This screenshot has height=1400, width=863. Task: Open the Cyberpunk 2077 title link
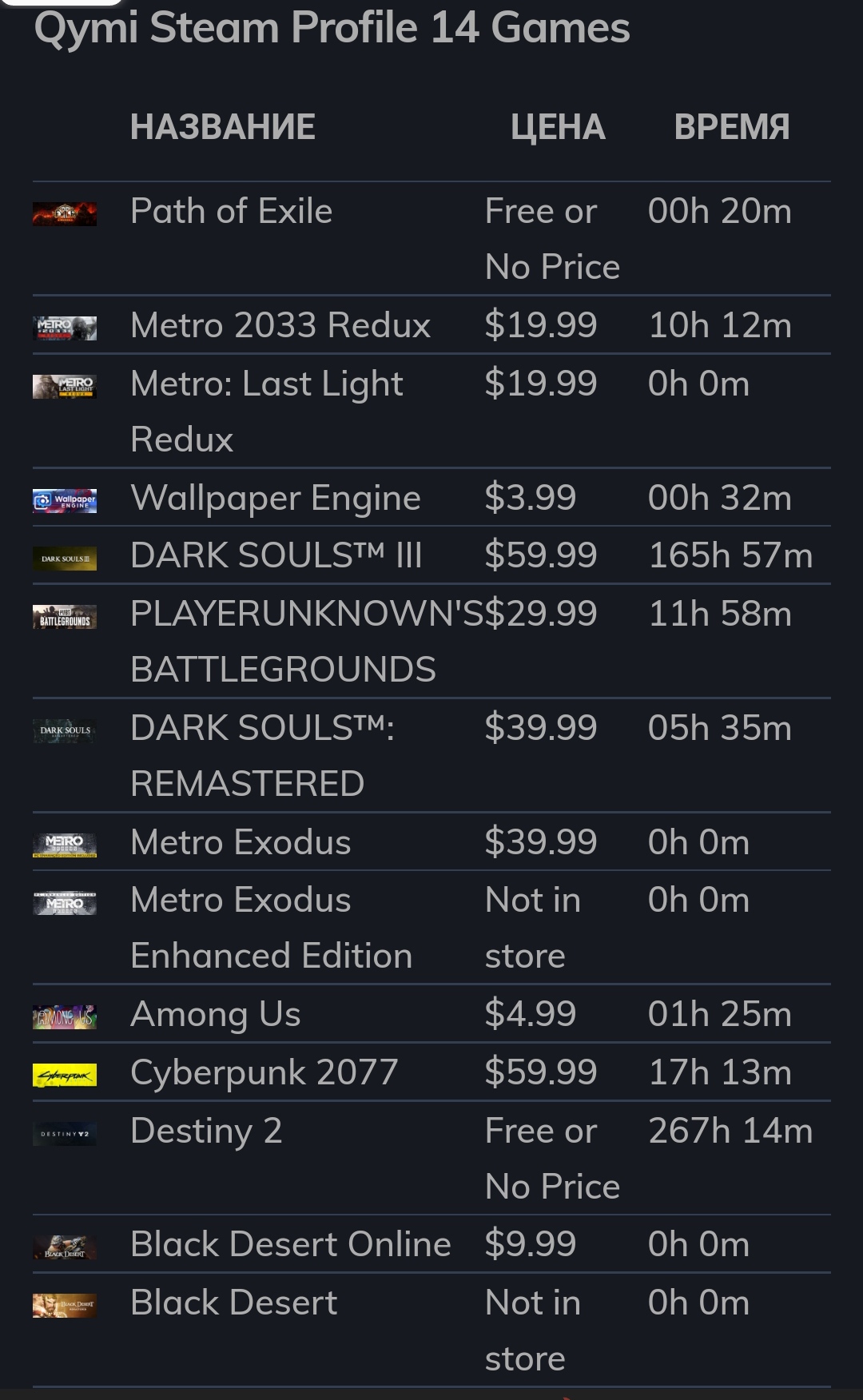(264, 1072)
